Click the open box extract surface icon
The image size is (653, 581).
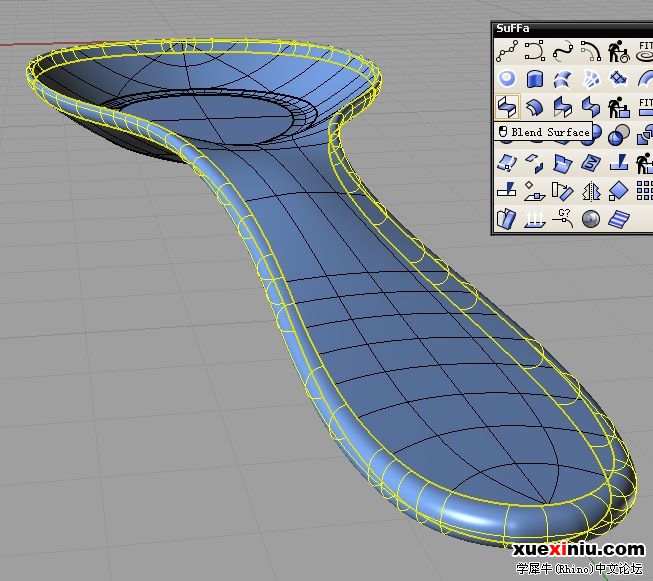[x=507, y=219]
